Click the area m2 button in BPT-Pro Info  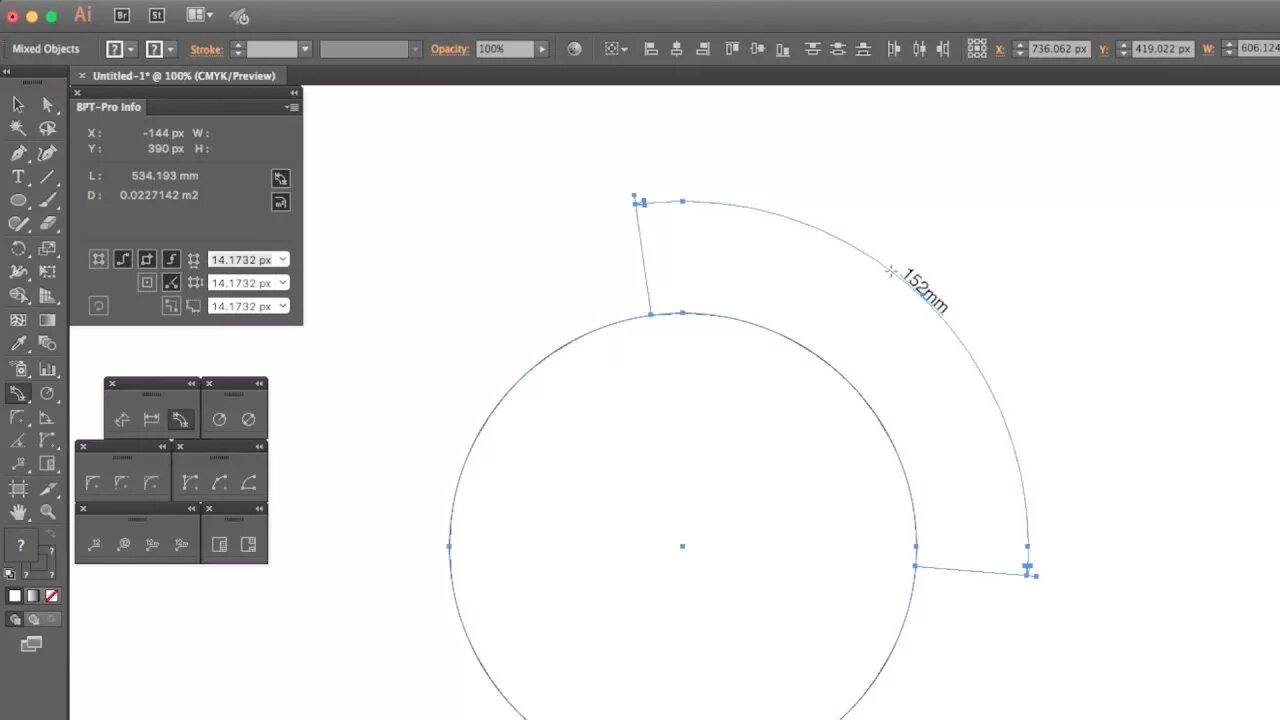pyautogui.click(x=281, y=202)
